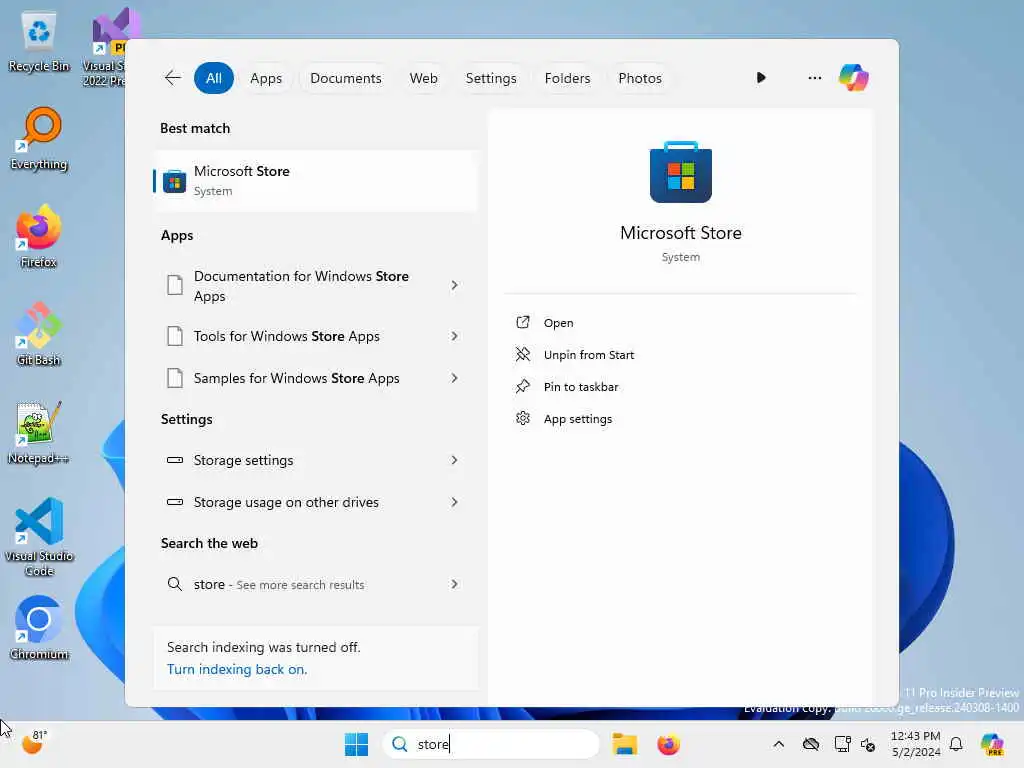Expand the store web search chevron
Viewport: 1024px width, 768px height.
click(x=455, y=584)
